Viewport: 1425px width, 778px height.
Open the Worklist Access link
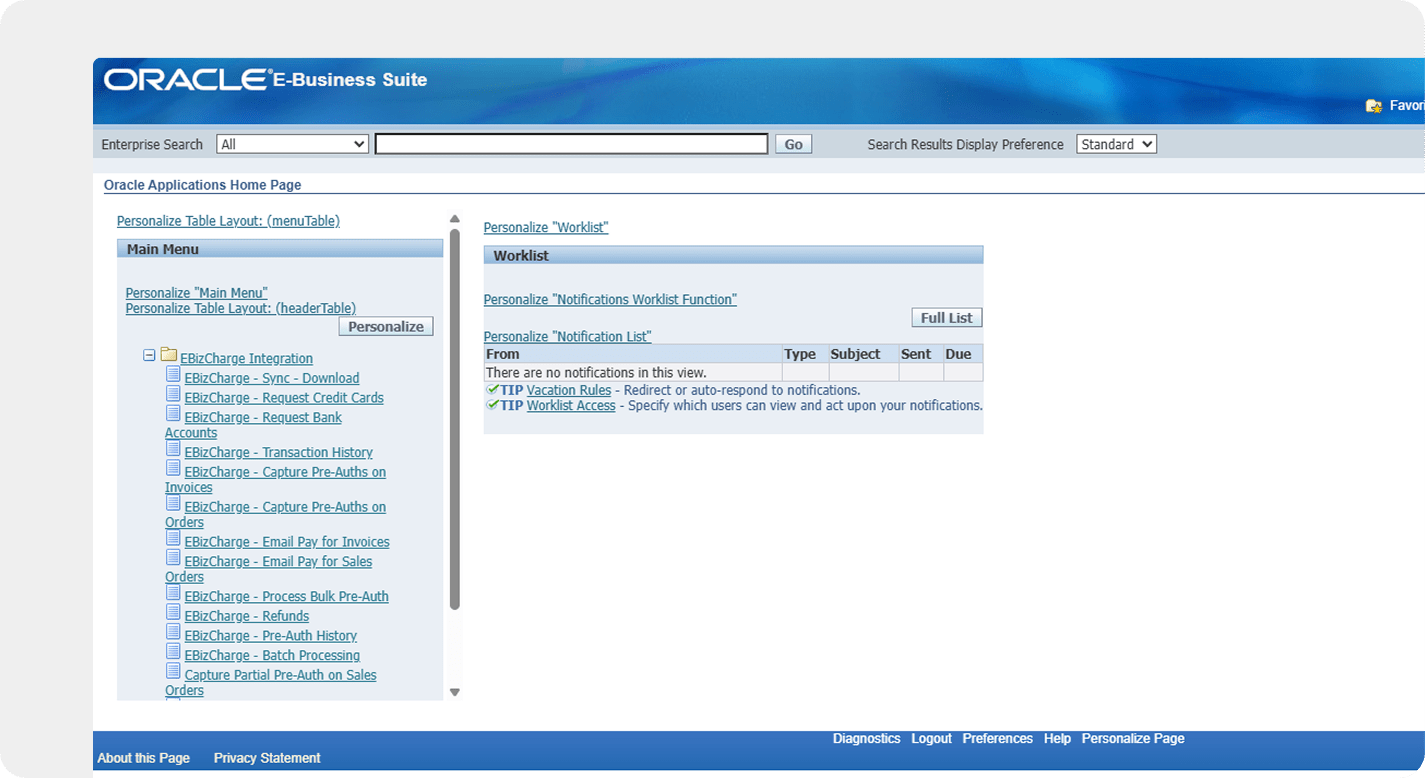tap(571, 406)
